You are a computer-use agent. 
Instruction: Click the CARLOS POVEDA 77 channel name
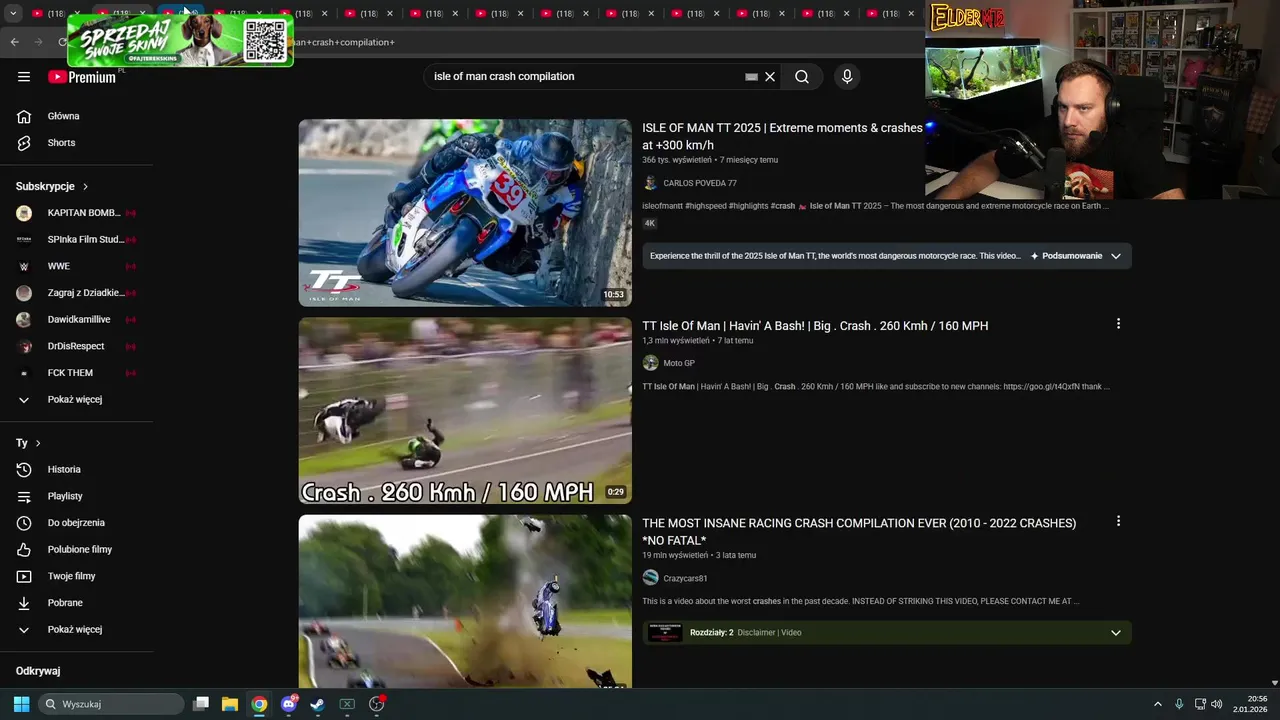coord(700,183)
